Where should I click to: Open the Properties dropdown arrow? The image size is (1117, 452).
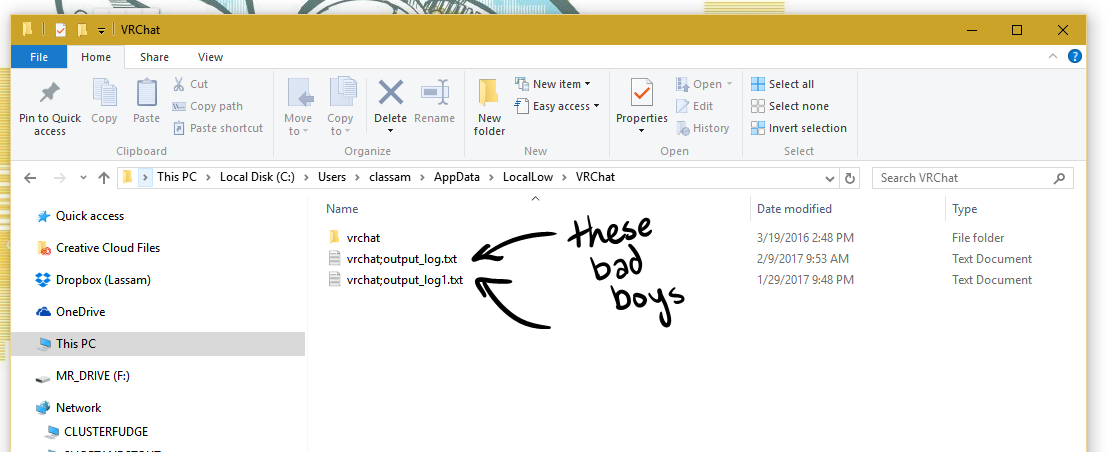pyautogui.click(x=641, y=130)
